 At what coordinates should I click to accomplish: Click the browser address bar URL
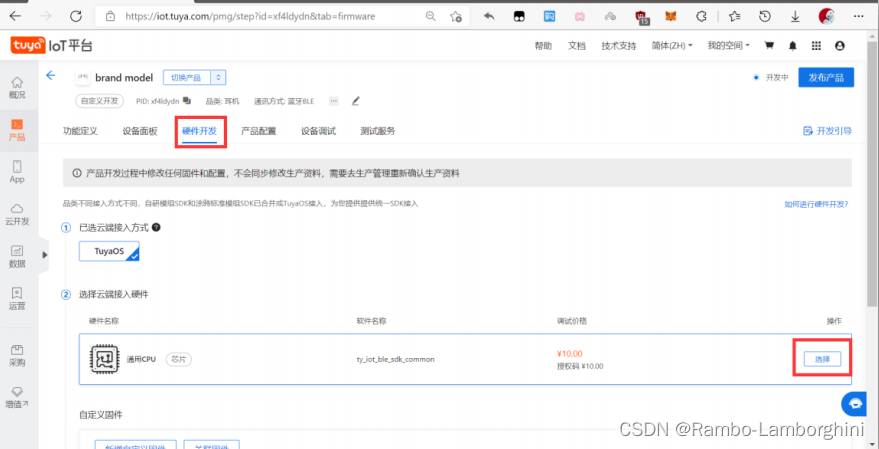[x=249, y=16]
